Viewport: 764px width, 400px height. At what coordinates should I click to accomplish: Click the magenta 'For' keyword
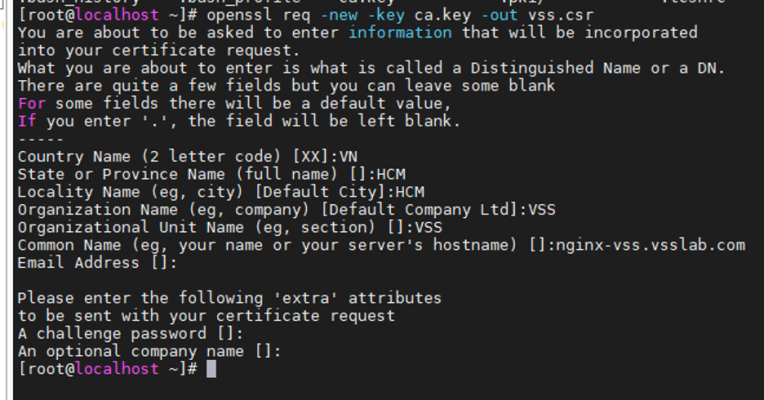pyautogui.click(x=32, y=103)
